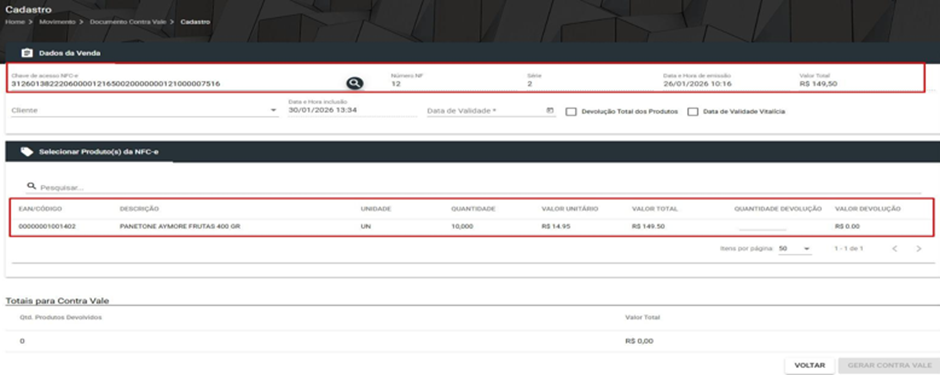Check Devolução Total dos Produtos box
The image size is (940, 375).
tap(571, 111)
